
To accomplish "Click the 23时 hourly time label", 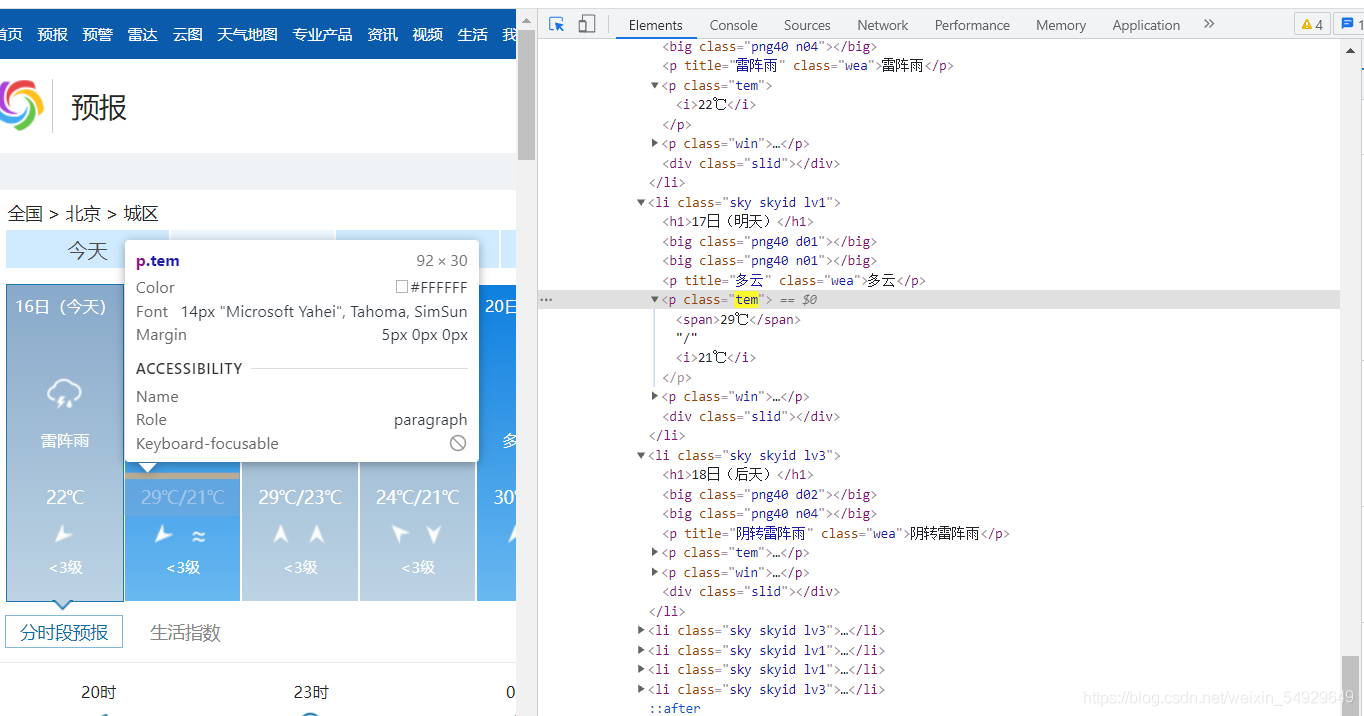I will click(x=311, y=692).
